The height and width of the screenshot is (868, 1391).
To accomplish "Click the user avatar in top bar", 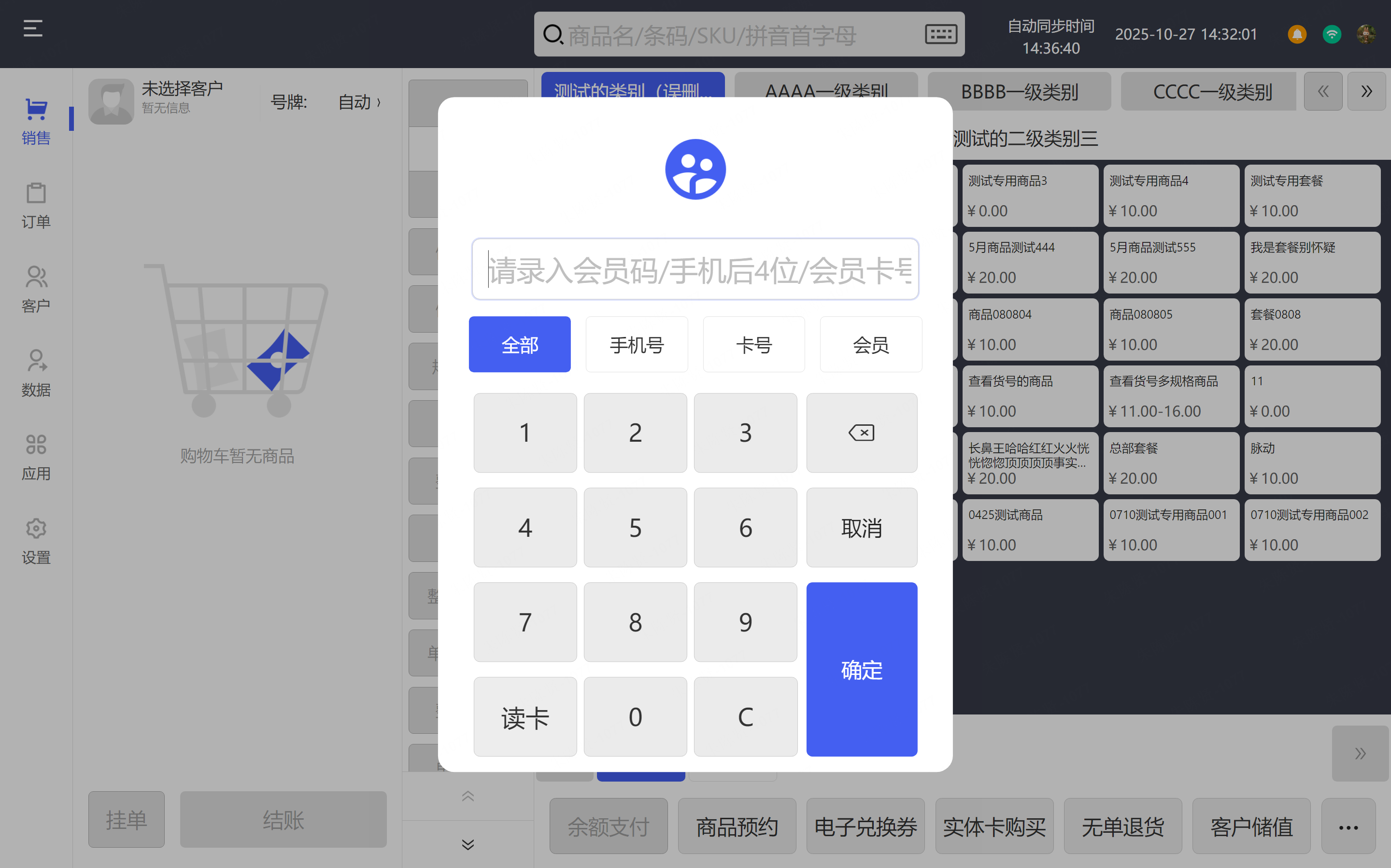I will [x=1366, y=34].
